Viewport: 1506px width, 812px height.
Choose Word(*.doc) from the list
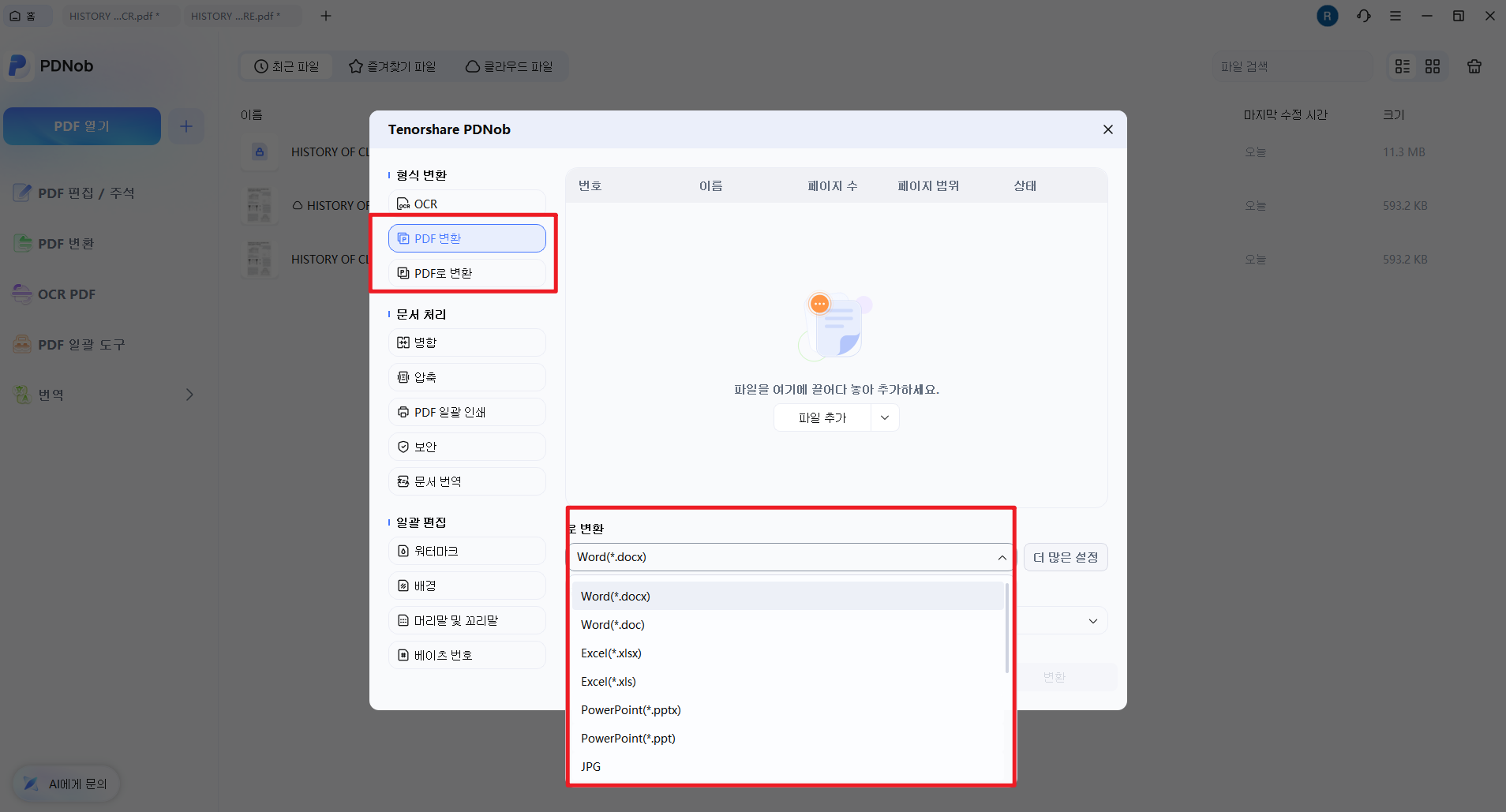pyautogui.click(x=787, y=625)
